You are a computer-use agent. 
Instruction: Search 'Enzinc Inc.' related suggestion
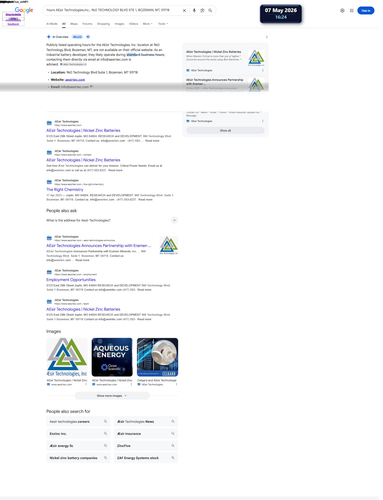(78, 434)
